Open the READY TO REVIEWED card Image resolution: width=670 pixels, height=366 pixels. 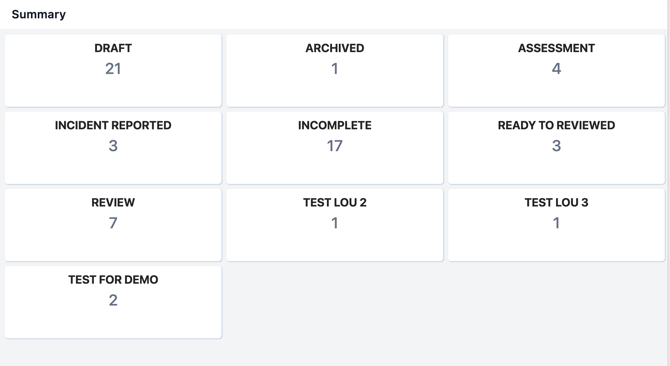tap(556, 148)
